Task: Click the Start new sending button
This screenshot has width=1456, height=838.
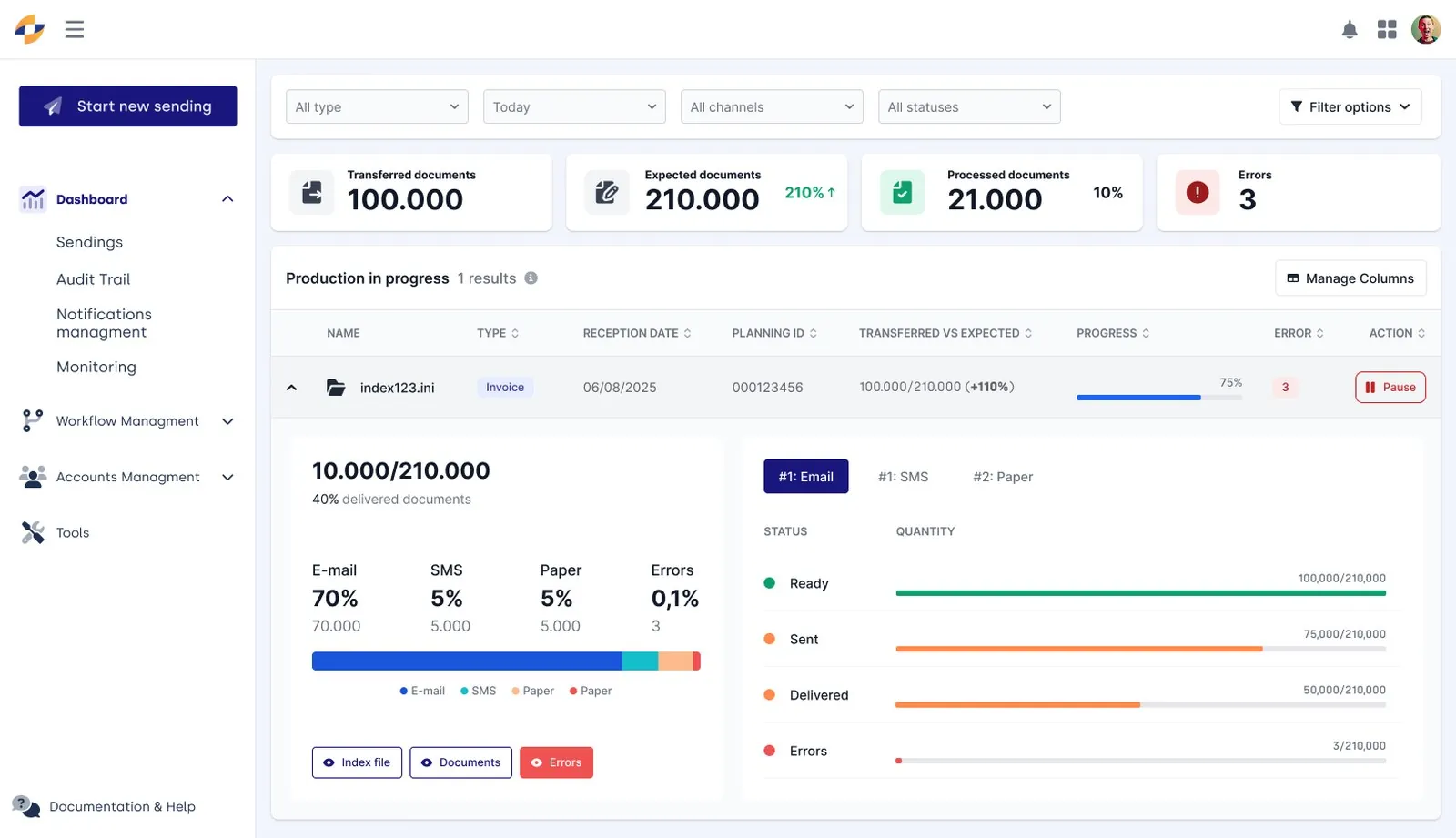Action: (128, 106)
